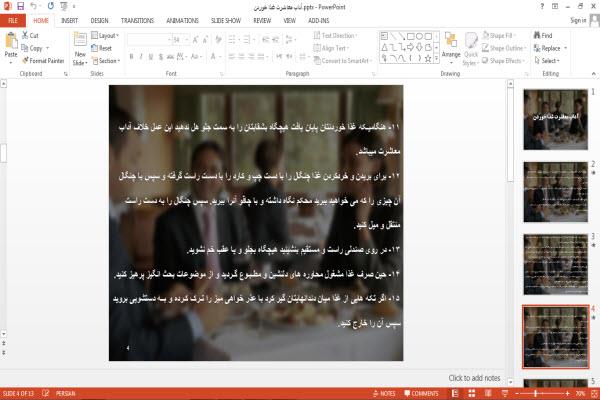Click 'Click to add notes' area

(474, 378)
